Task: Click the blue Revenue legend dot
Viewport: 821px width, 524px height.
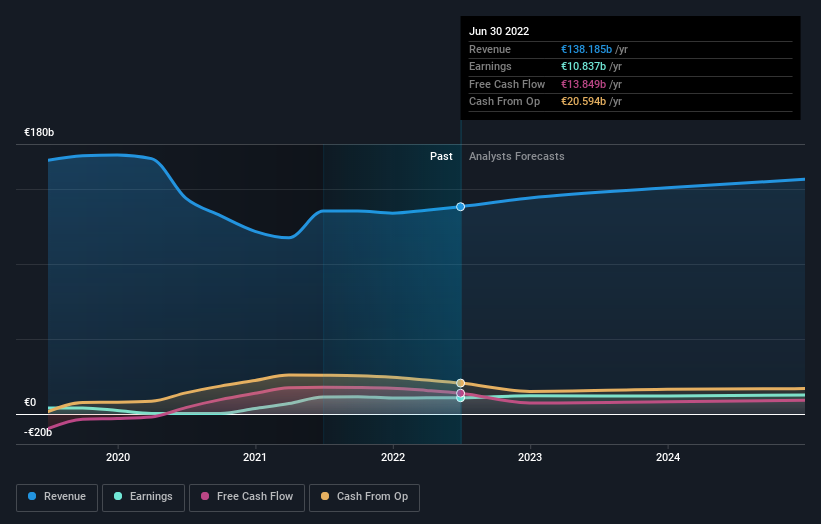Action: pyautogui.click(x=32, y=496)
